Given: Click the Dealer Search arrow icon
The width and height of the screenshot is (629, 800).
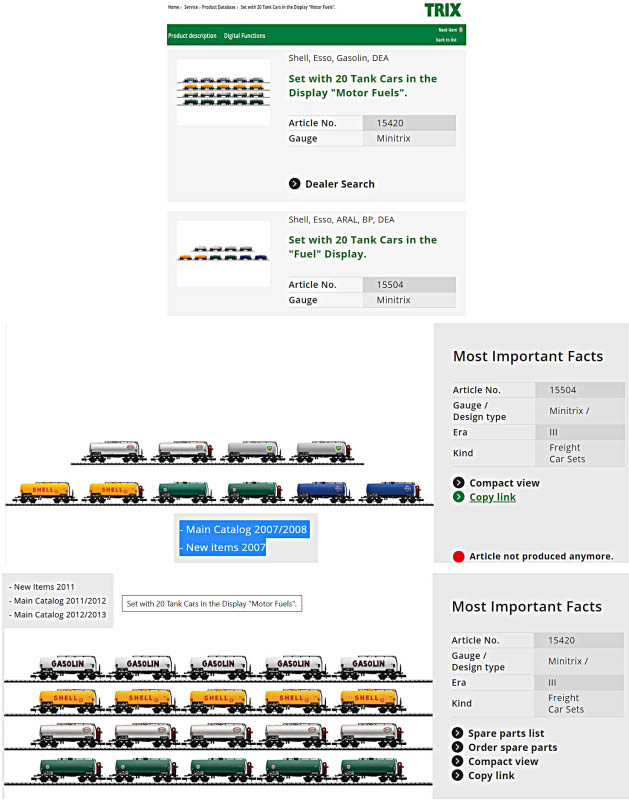Looking at the screenshot, I should coord(294,184).
